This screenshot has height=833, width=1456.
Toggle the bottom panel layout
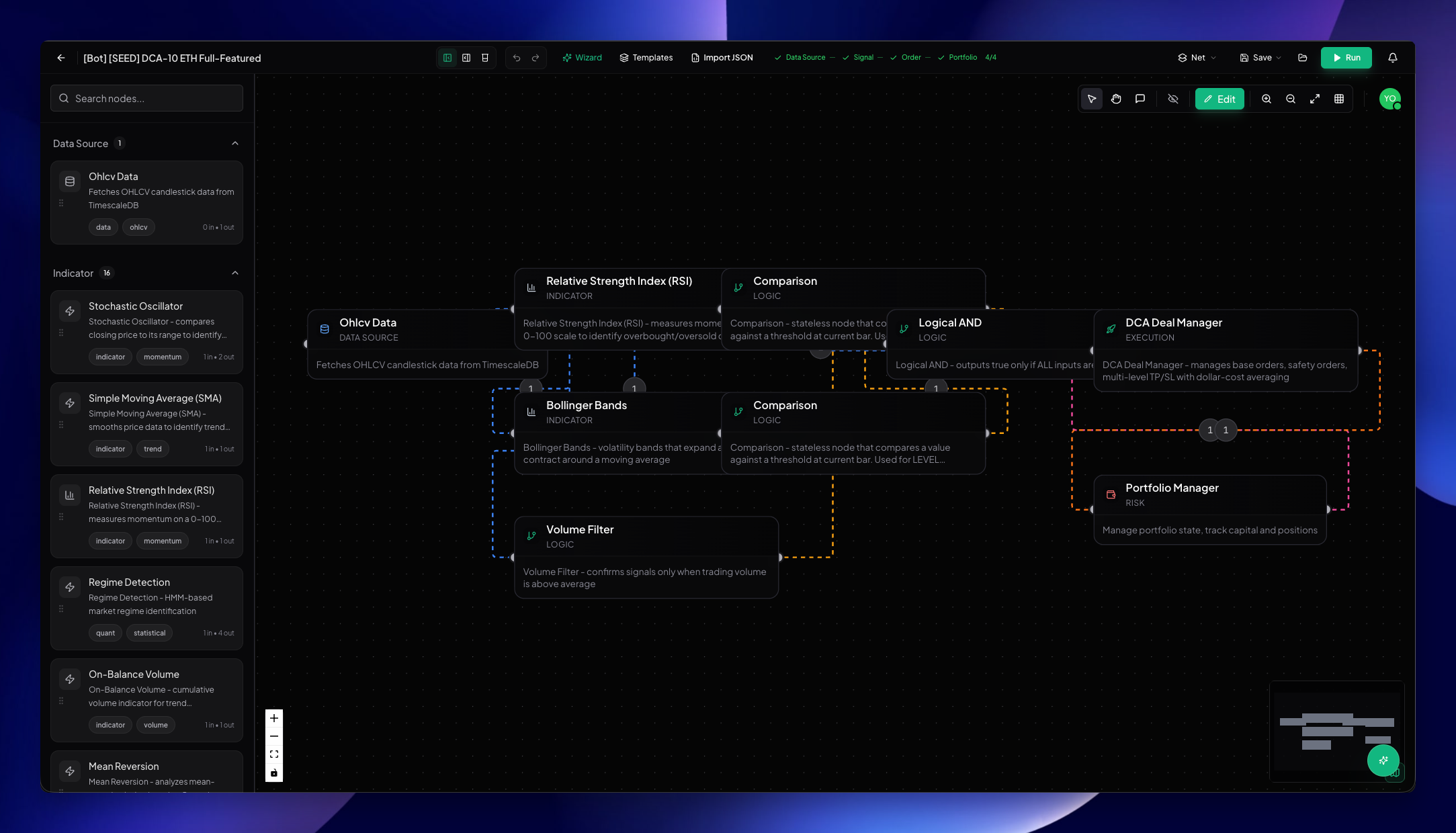tap(485, 58)
